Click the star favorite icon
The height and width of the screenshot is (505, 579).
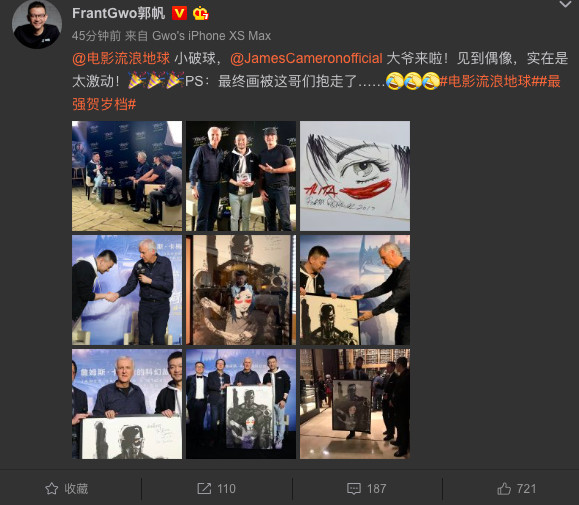[52, 488]
